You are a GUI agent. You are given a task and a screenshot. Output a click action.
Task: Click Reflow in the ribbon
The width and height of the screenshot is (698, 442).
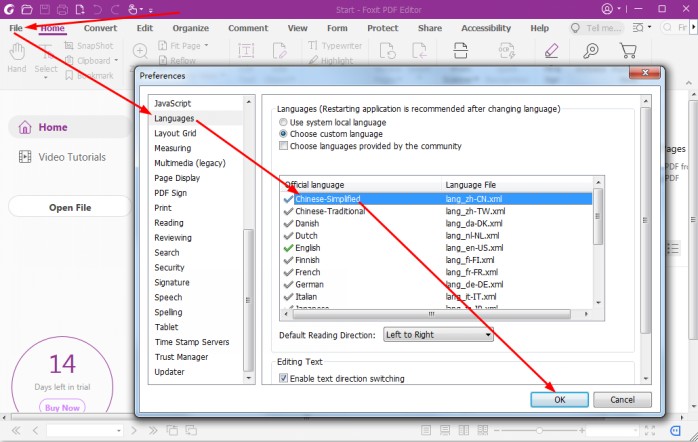177,61
